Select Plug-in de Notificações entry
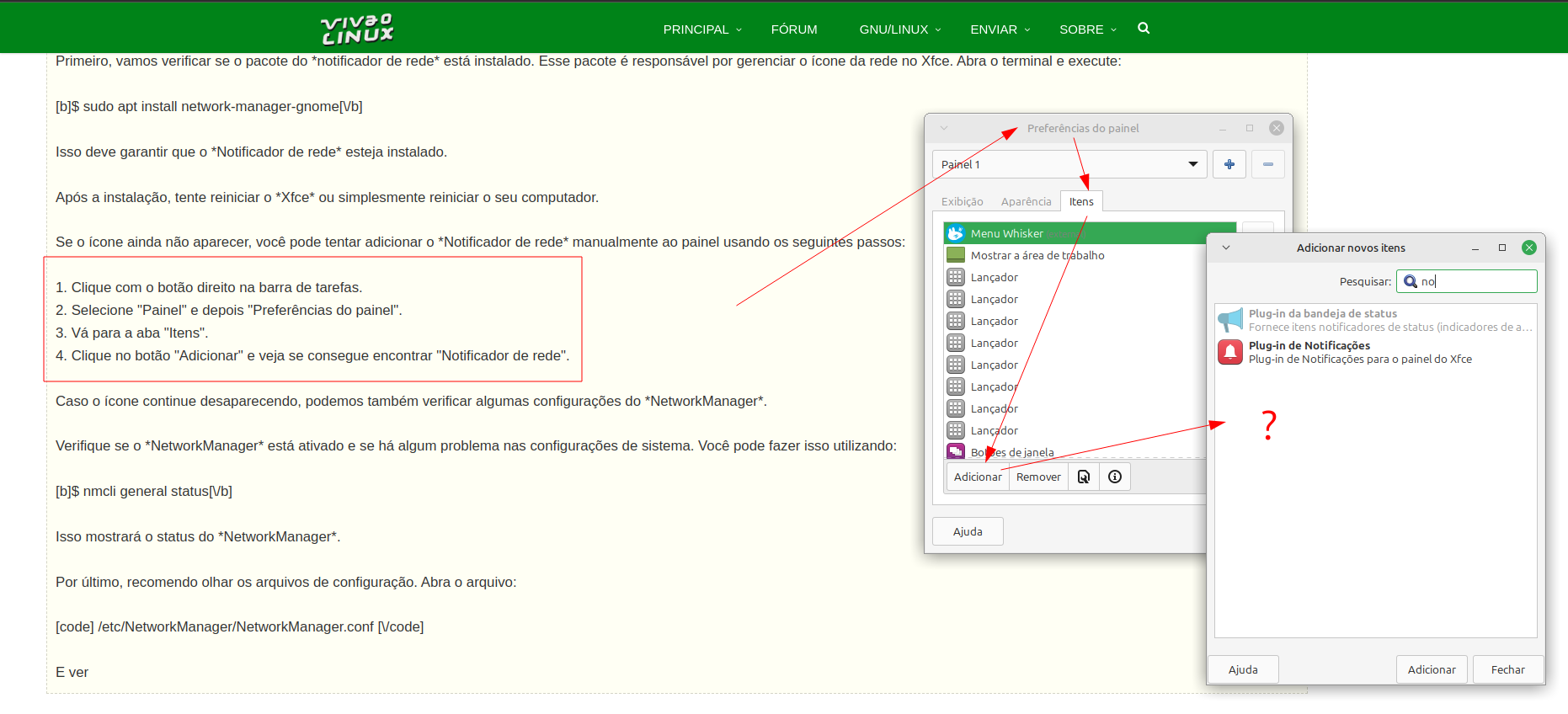The width and height of the screenshot is (1568, 714). coord(1376,352)
